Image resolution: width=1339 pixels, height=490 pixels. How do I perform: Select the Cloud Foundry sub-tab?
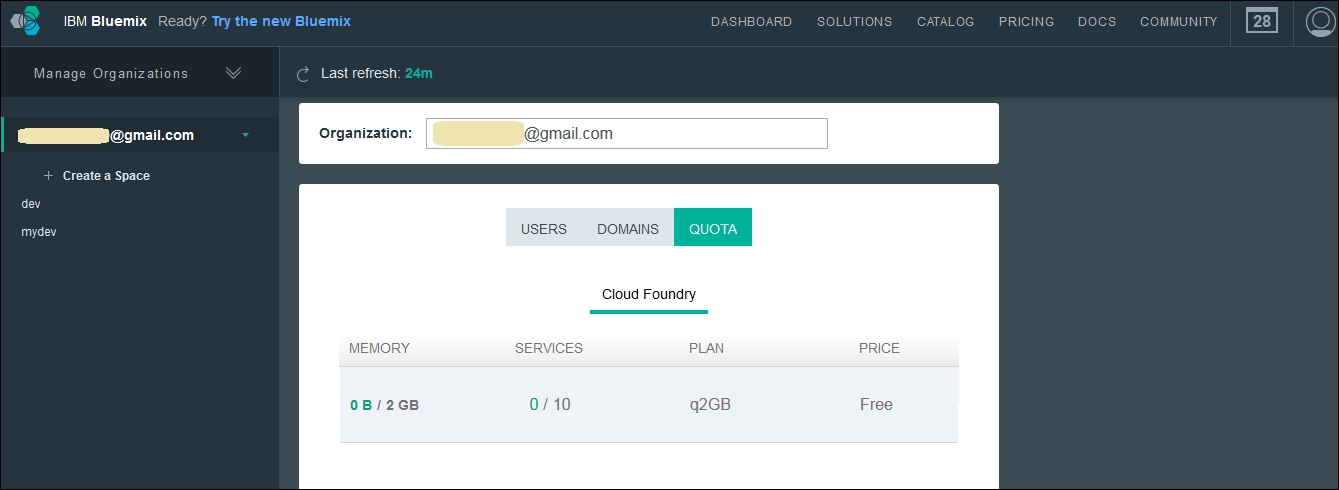pyautogui.click(x=649, y=295)
